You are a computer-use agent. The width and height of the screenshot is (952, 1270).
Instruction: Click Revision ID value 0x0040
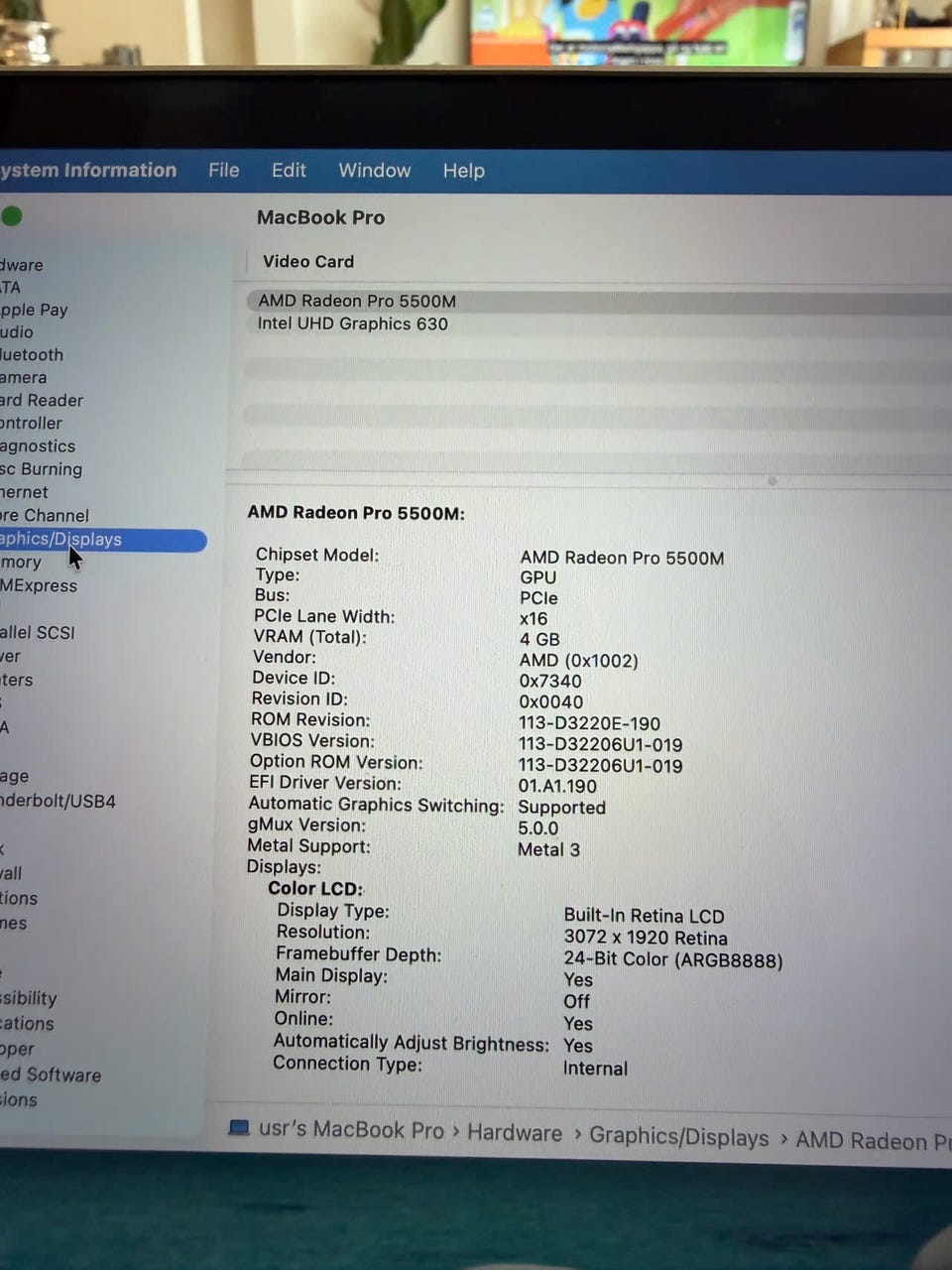[x=551, y=702]
